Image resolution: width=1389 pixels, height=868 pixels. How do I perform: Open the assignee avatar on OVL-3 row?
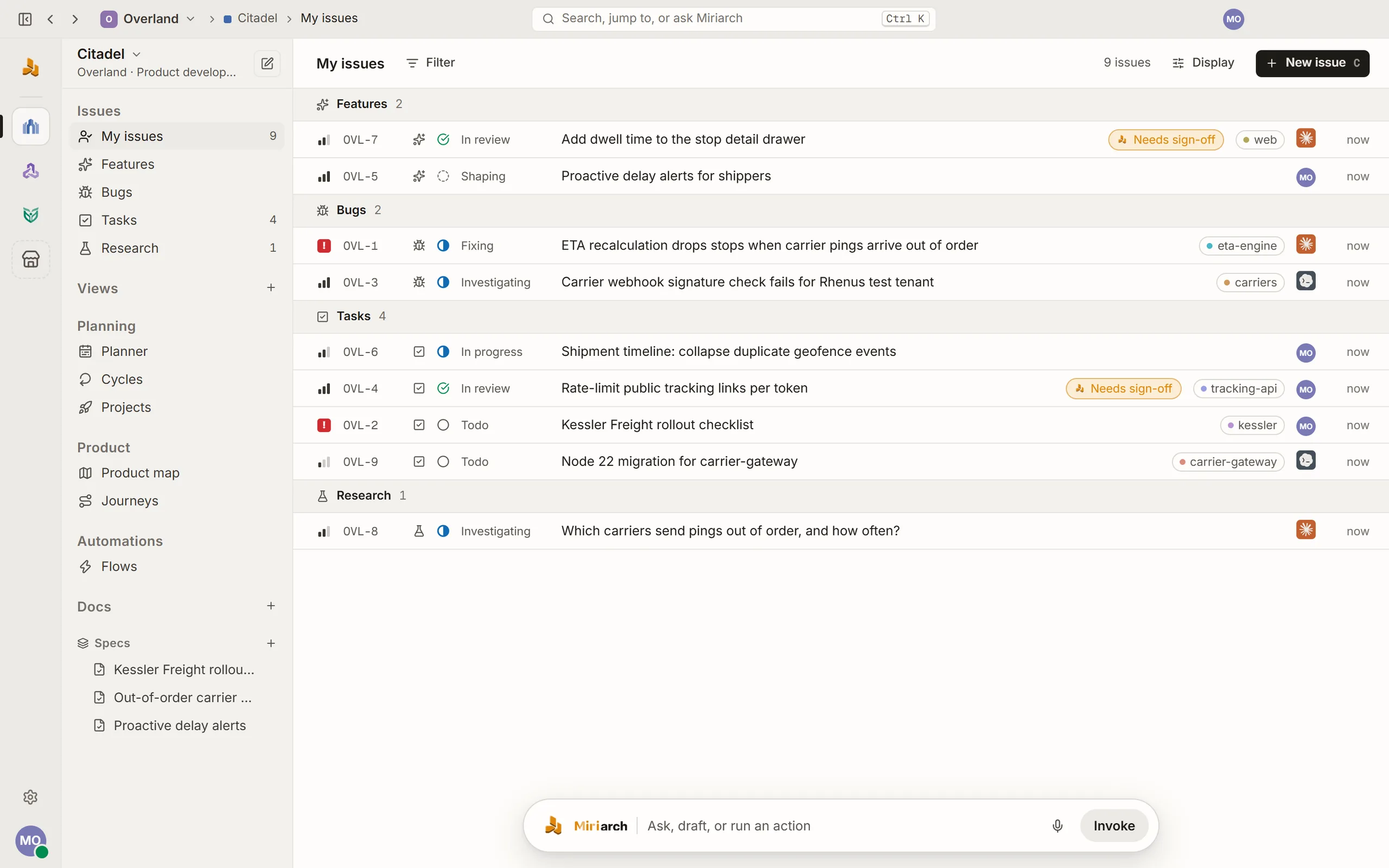pos(1306,282)
